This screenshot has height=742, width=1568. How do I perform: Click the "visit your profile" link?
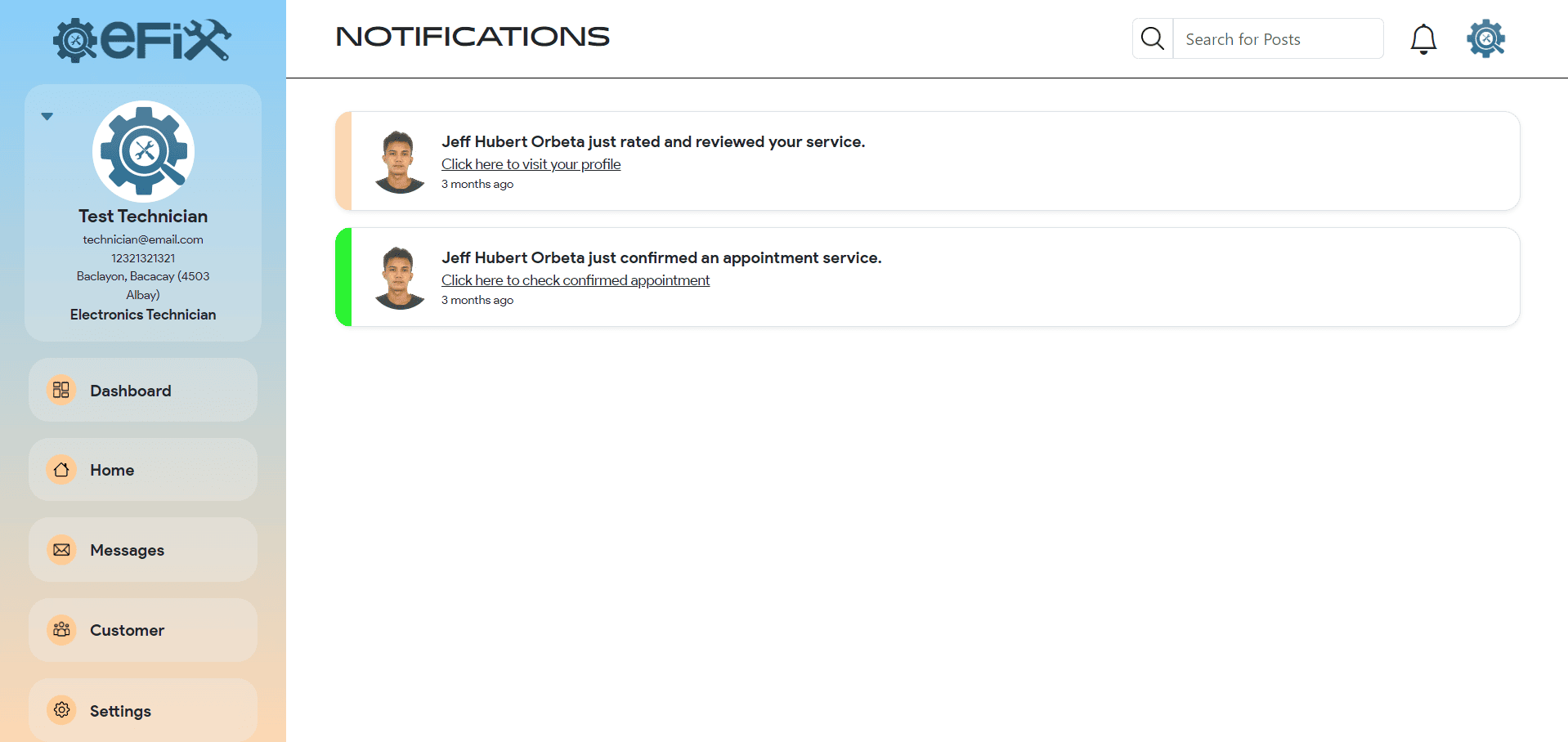[531, 164]
